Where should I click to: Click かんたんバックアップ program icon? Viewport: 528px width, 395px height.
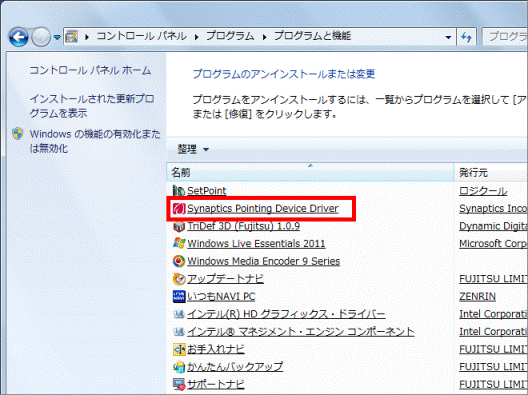coord(179,367)
